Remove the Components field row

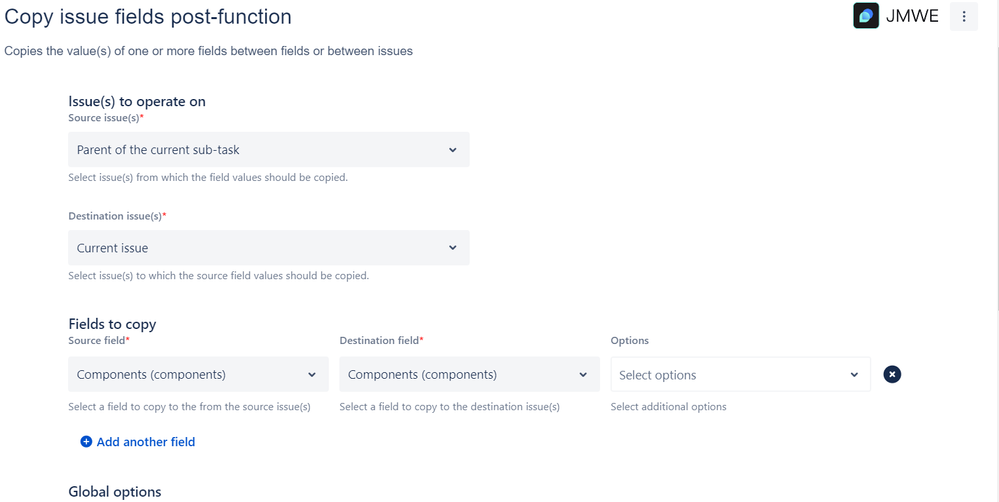click(892, 374)
